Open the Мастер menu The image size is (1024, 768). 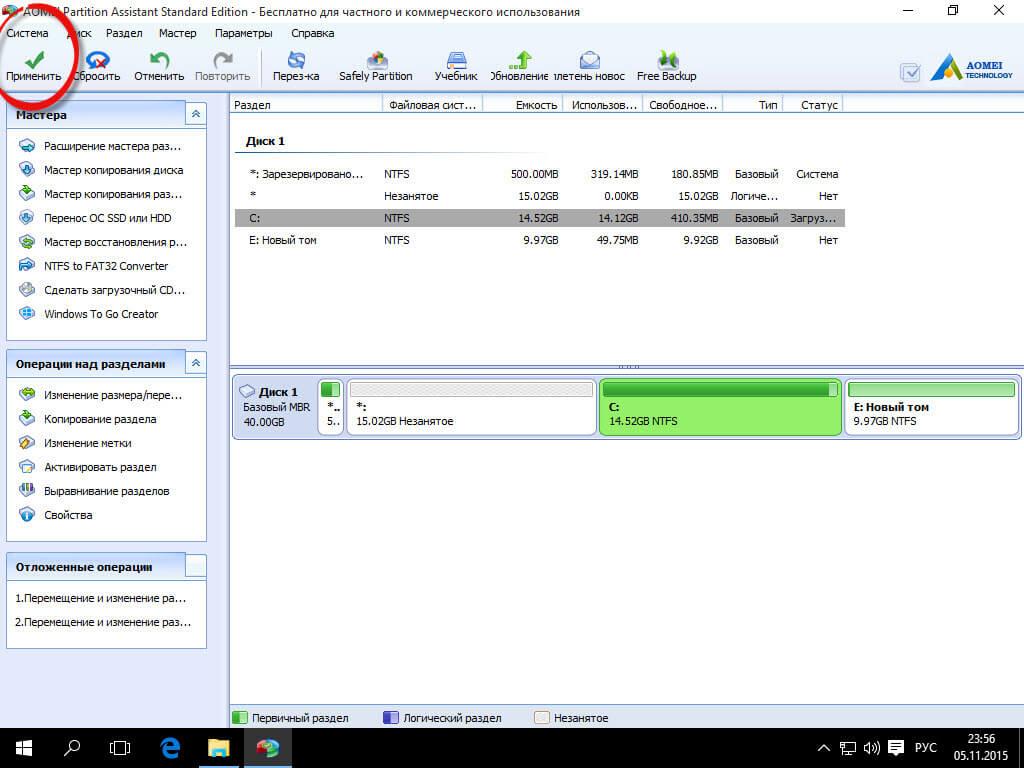point(178,33)
